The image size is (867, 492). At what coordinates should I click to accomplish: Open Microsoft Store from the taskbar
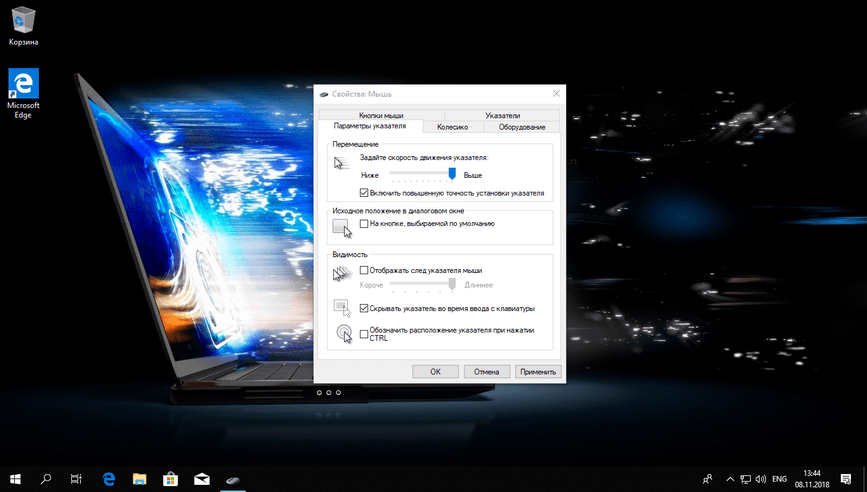[x=170, y=479]
